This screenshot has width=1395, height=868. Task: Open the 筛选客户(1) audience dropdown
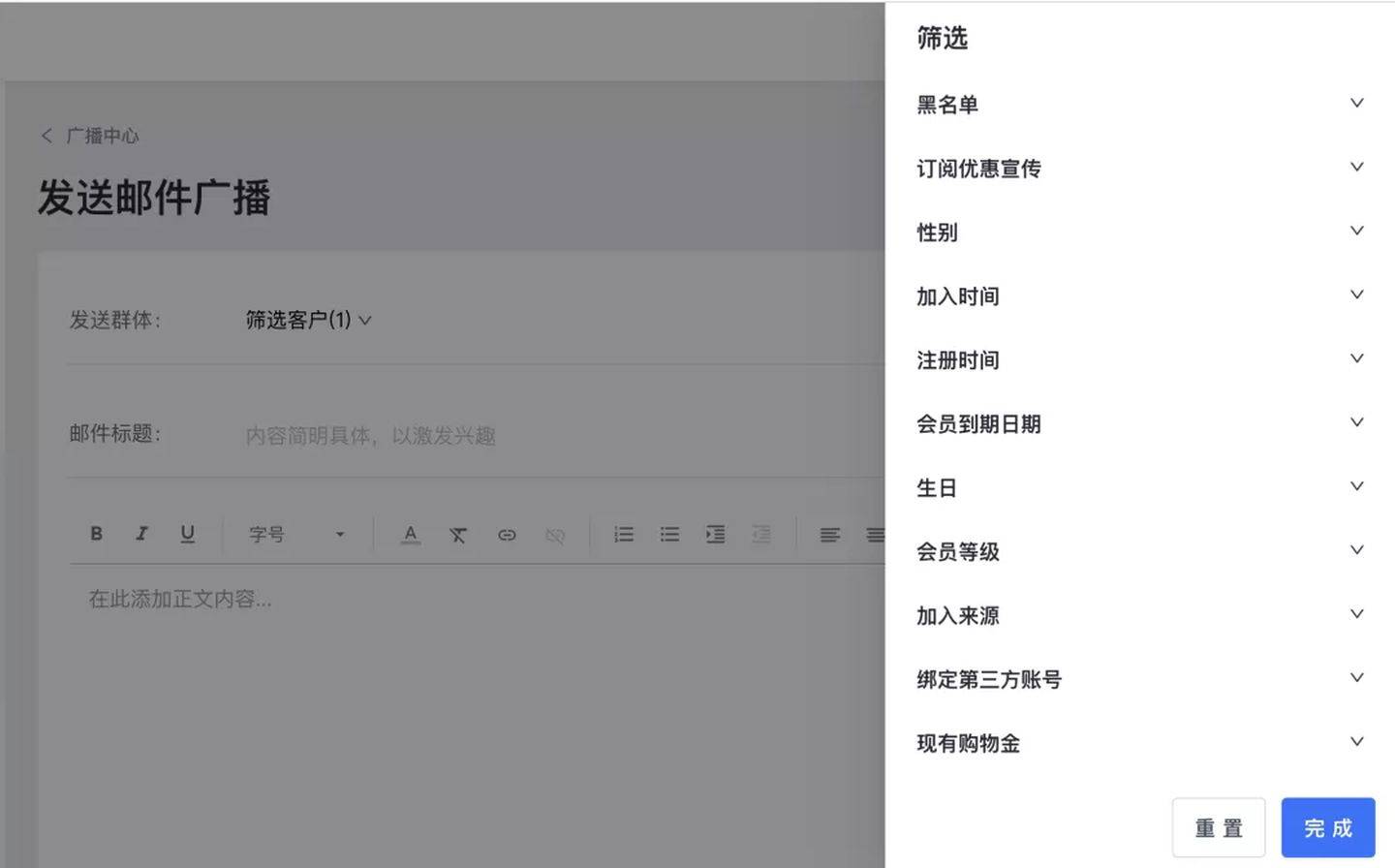(x=308, y=320)
